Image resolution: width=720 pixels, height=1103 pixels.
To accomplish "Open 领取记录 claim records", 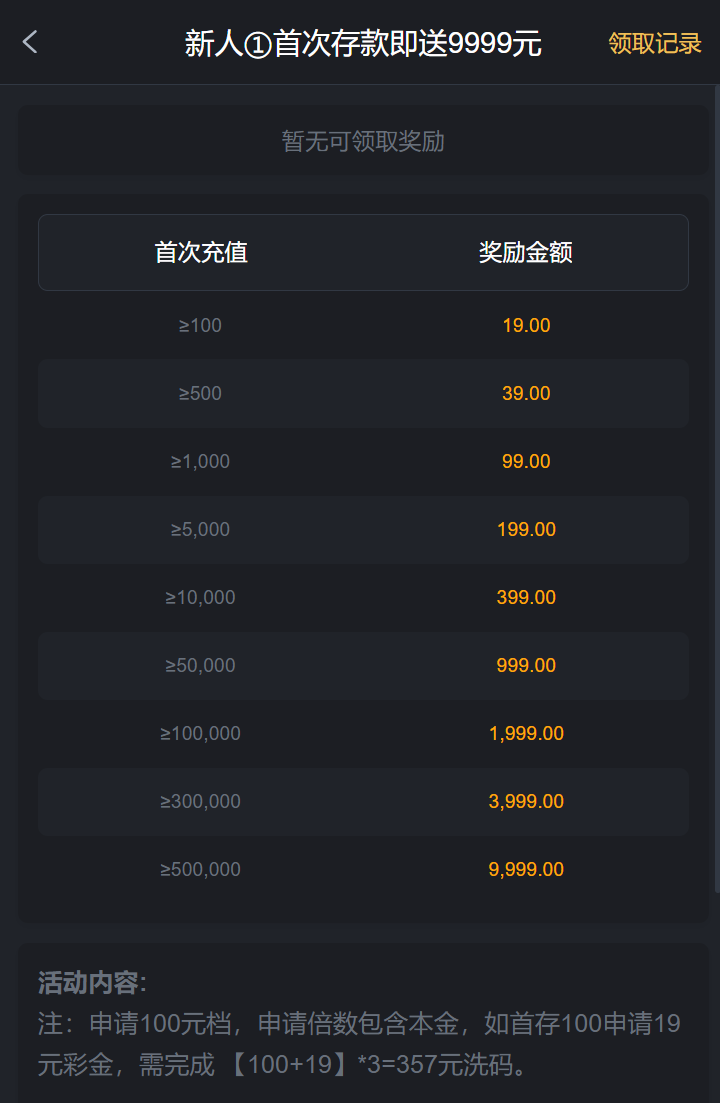I will [x=655, y=43].
